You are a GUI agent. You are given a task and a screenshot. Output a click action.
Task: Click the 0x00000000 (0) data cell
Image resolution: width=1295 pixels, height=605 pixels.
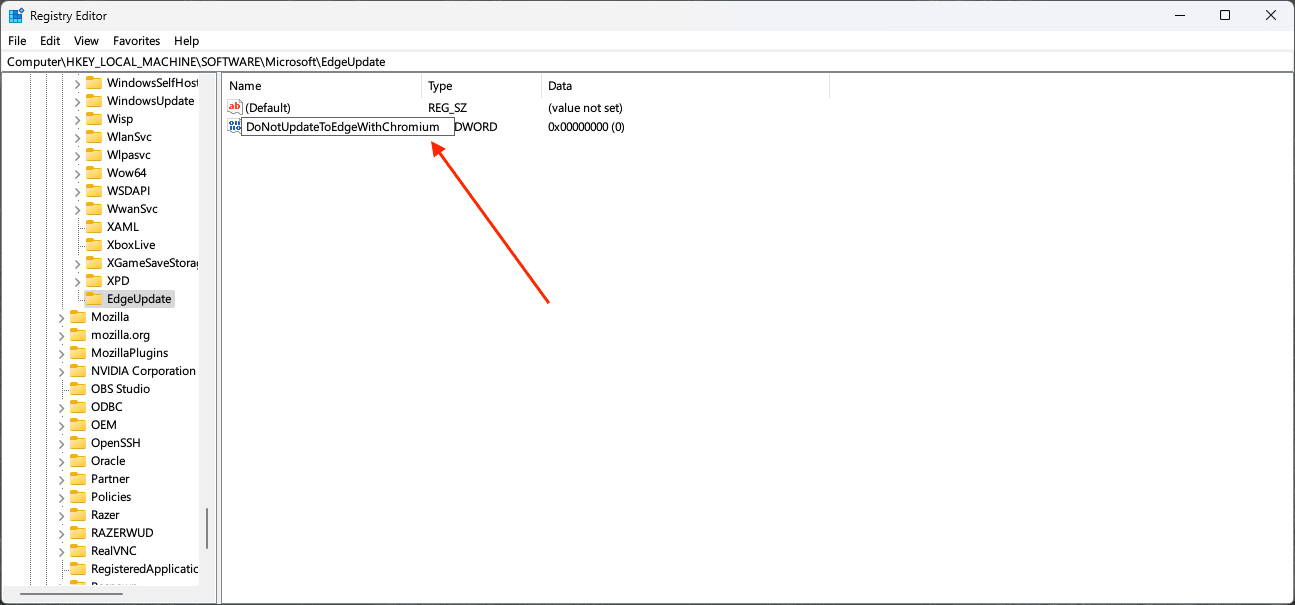pos(586,127)
